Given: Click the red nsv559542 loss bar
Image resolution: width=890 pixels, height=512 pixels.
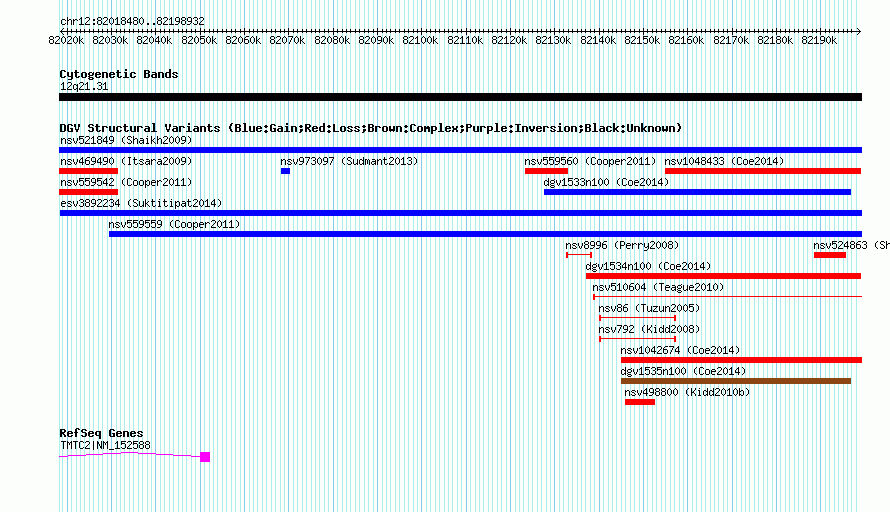Looking at the screenshot, I should (x=89, y=192).
